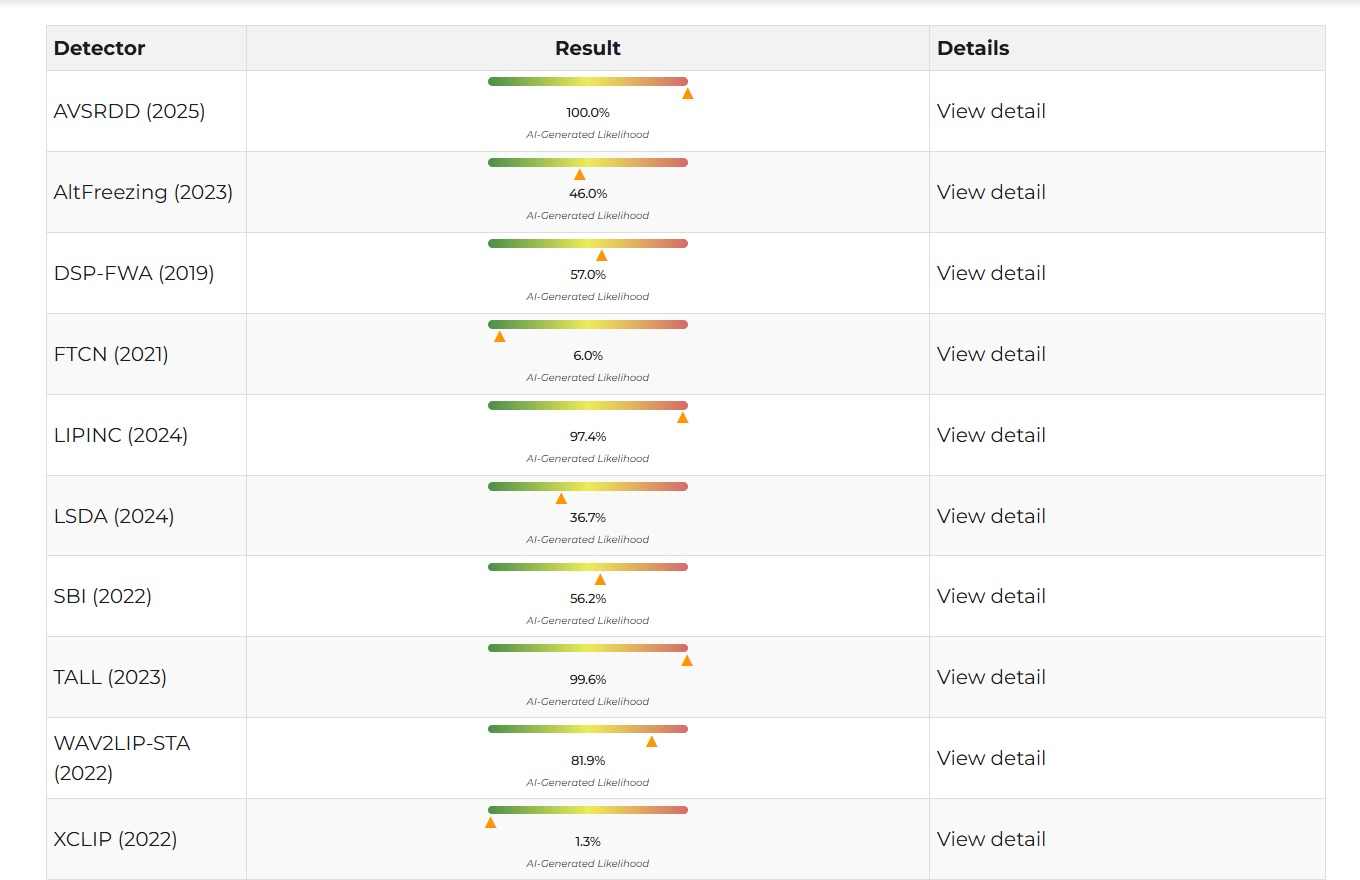The height and width of the screenshot is (880, 1360).
Task: Click the SBI (2022) gradient likelihood bar
Action: [588, 567]
